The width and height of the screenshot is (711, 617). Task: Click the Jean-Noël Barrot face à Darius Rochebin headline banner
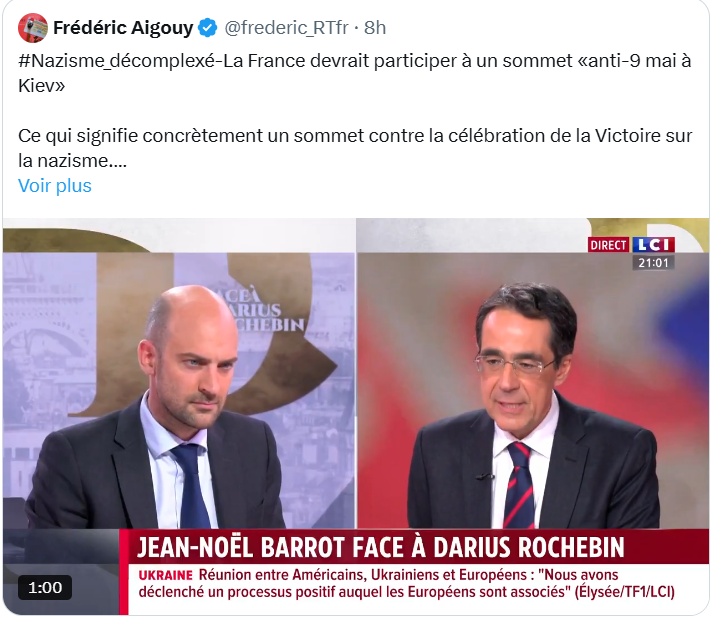[x=381, y=547]
